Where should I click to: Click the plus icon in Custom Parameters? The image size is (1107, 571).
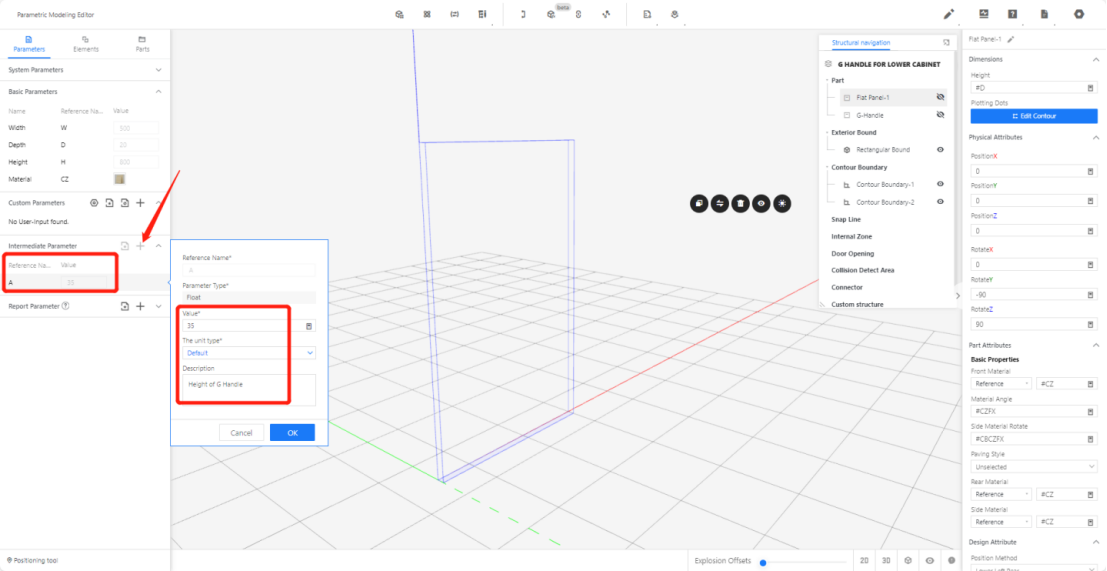(141, 203)
